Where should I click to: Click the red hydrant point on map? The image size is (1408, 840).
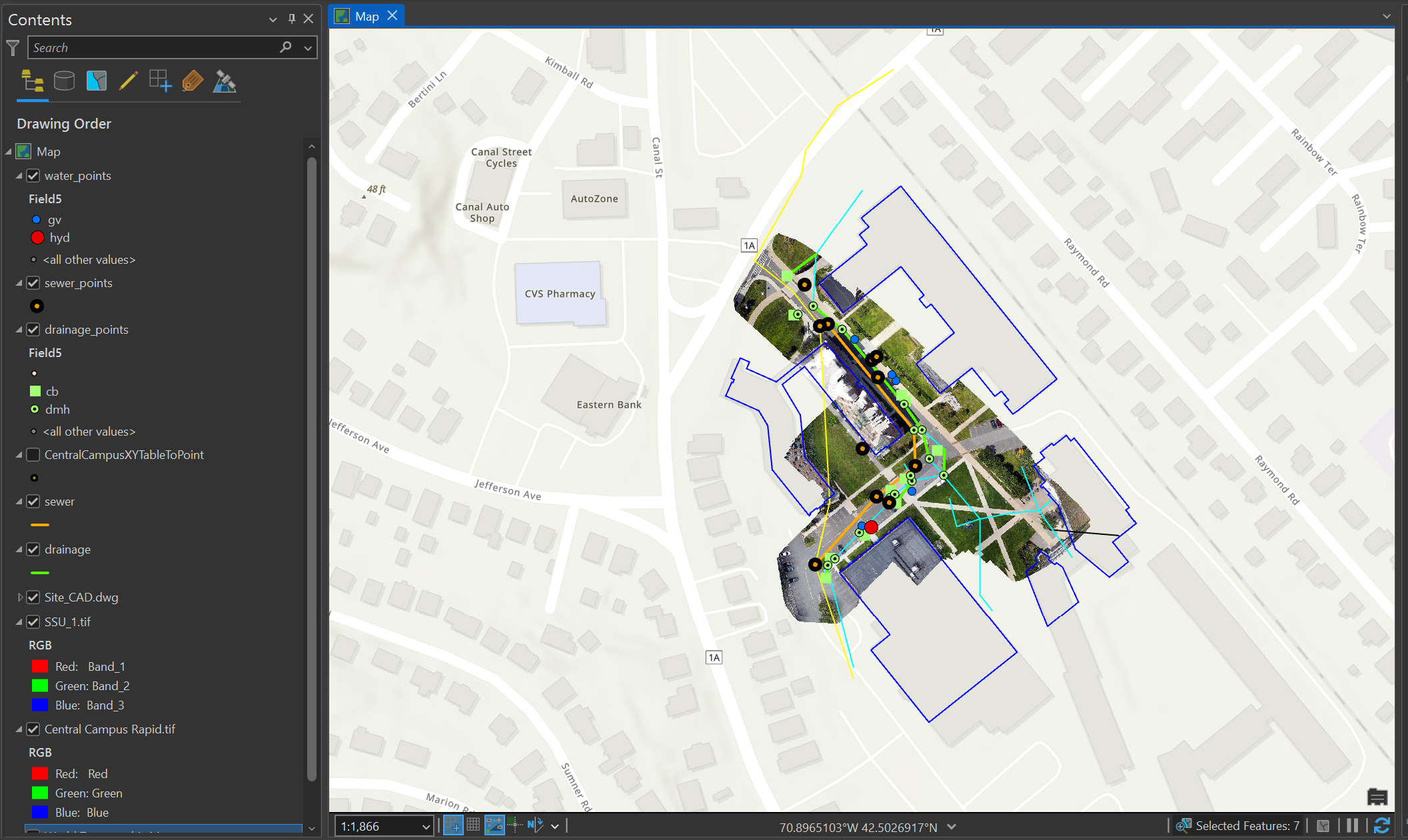pos(871,527)
